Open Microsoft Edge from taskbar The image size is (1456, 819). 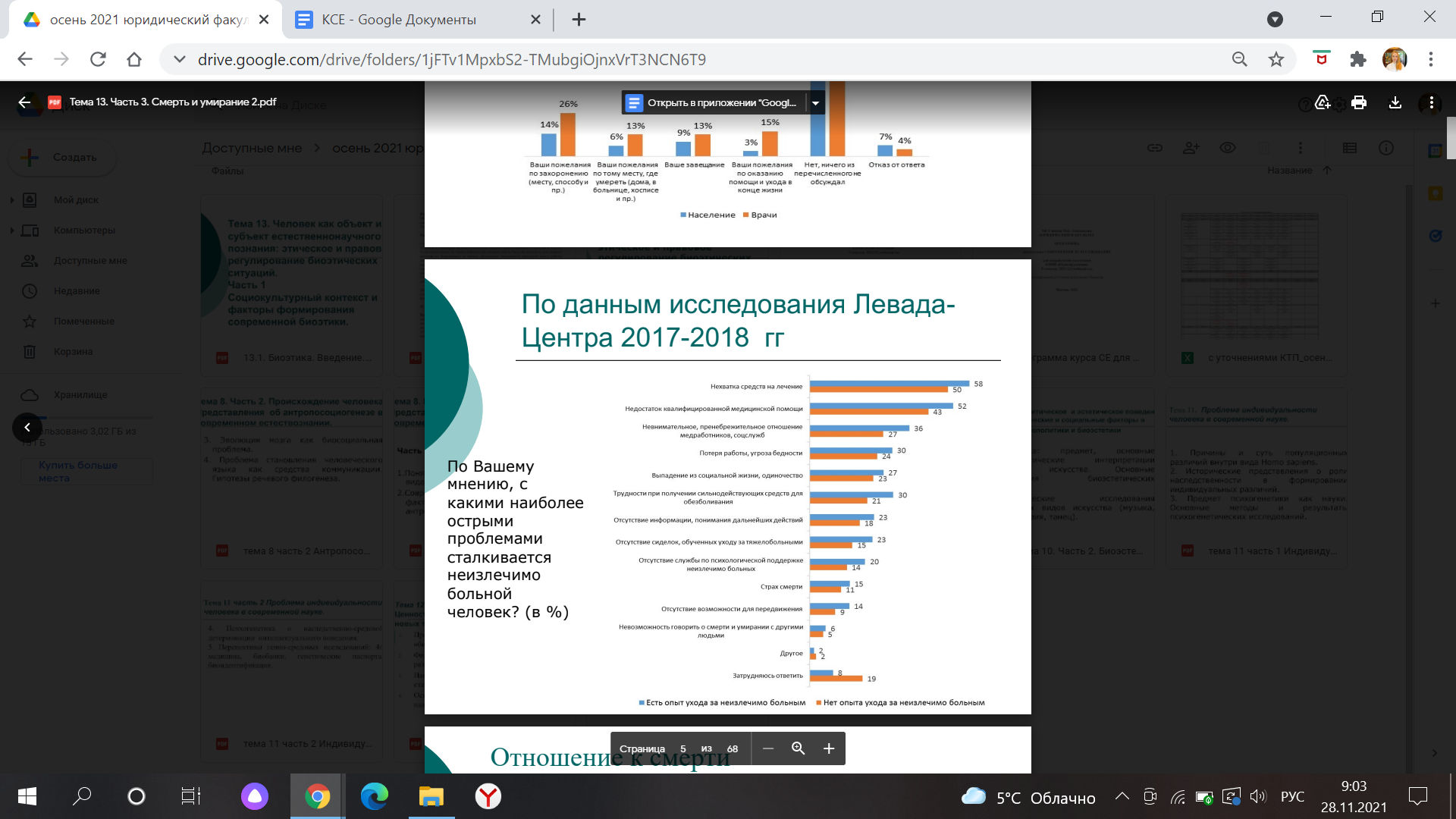(374, 796)
